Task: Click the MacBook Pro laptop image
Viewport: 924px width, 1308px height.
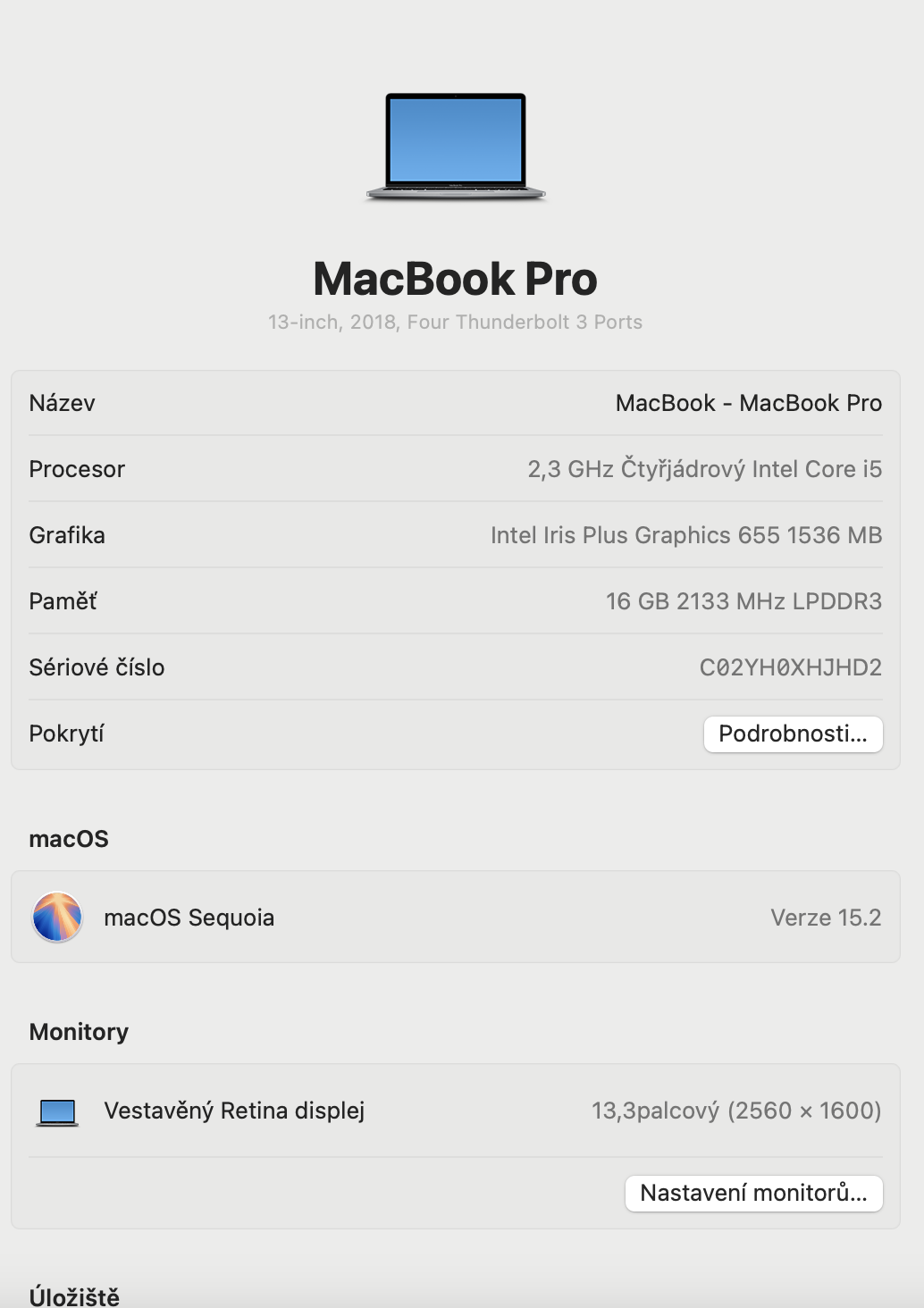Action: (x=456, y=147)
